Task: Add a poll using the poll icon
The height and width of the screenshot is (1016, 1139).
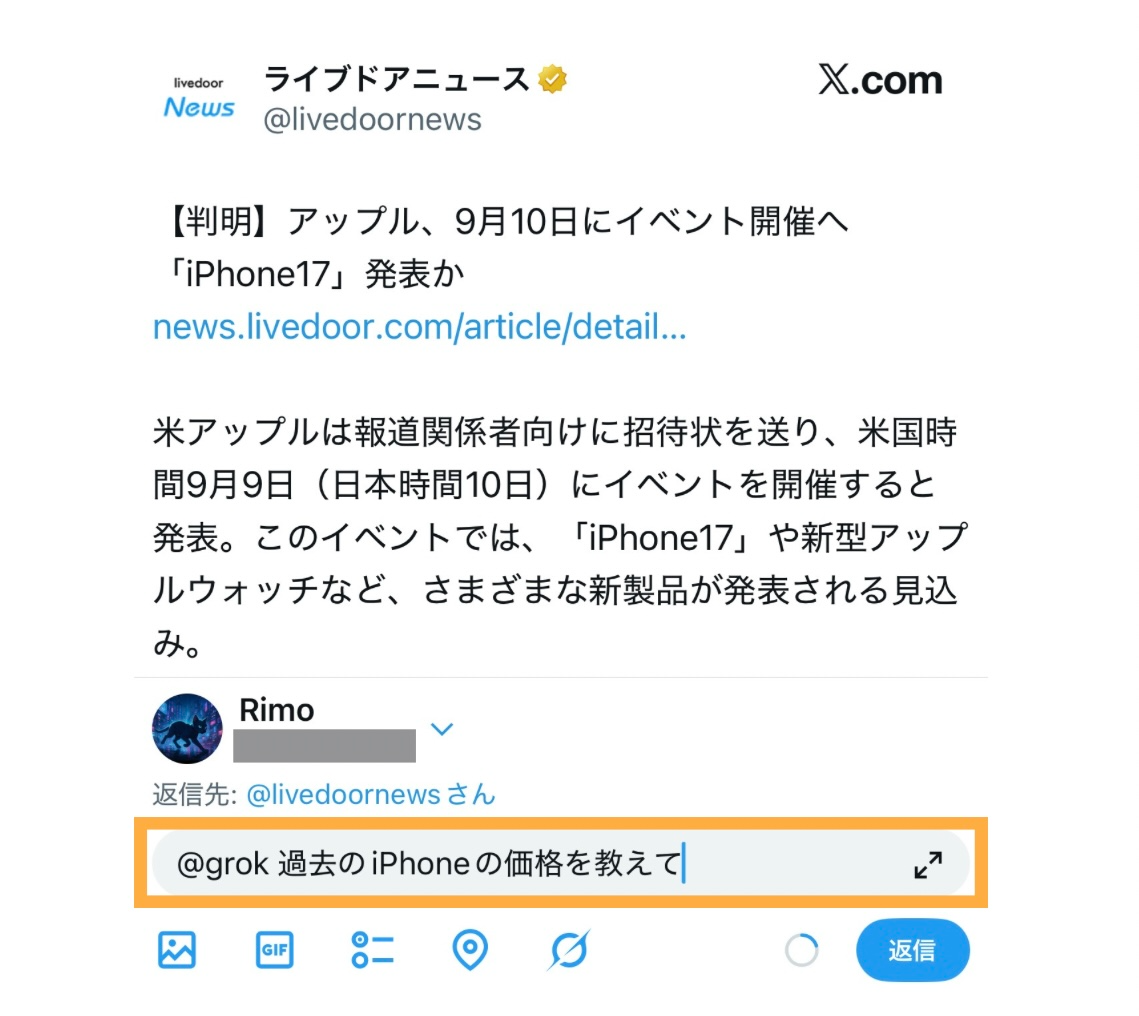Action: (x=372, y=949)
